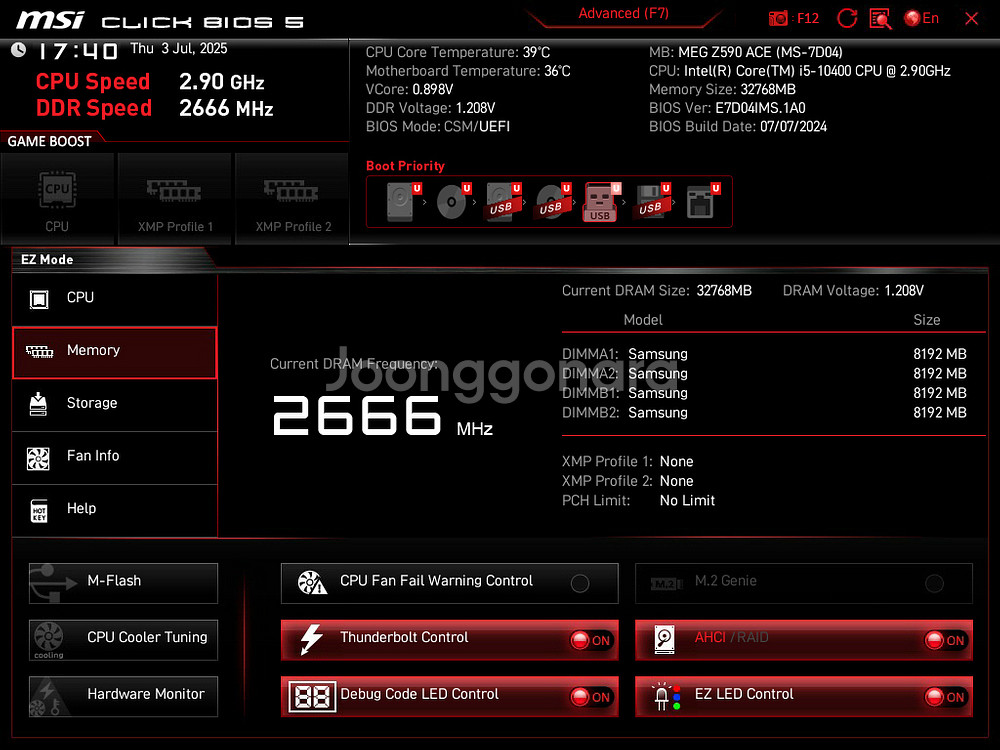Enable XMP Profile 1
This screenshot has height=750, width=1000.
tap(175, 199)
